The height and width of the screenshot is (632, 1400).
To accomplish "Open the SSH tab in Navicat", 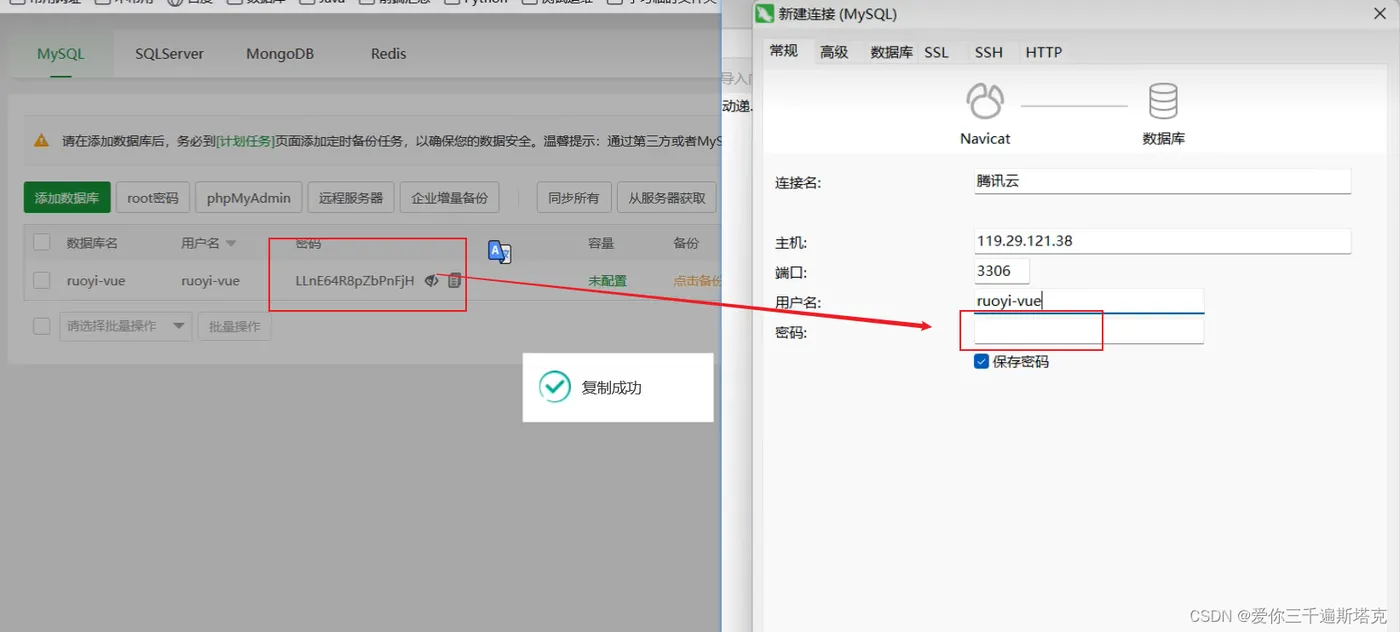I will pyautogui.click(x=989, y=52).
